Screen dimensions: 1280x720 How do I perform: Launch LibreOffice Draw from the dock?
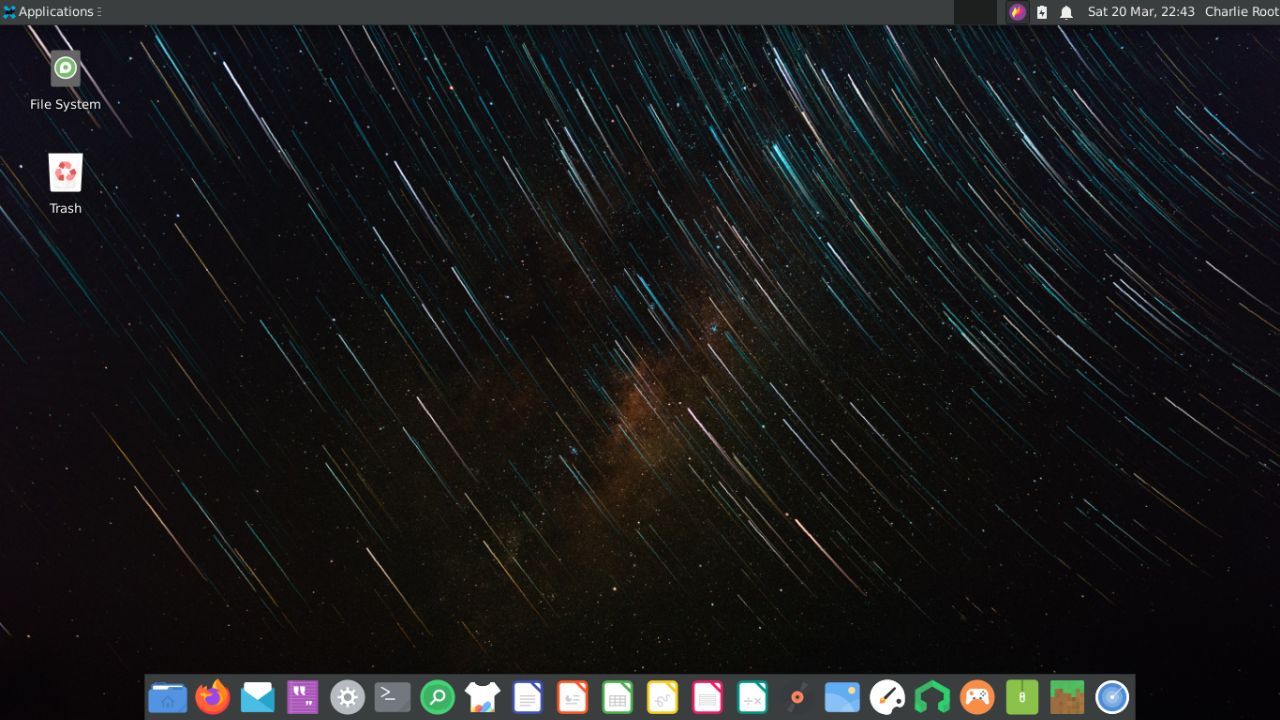tap(663, 697)
